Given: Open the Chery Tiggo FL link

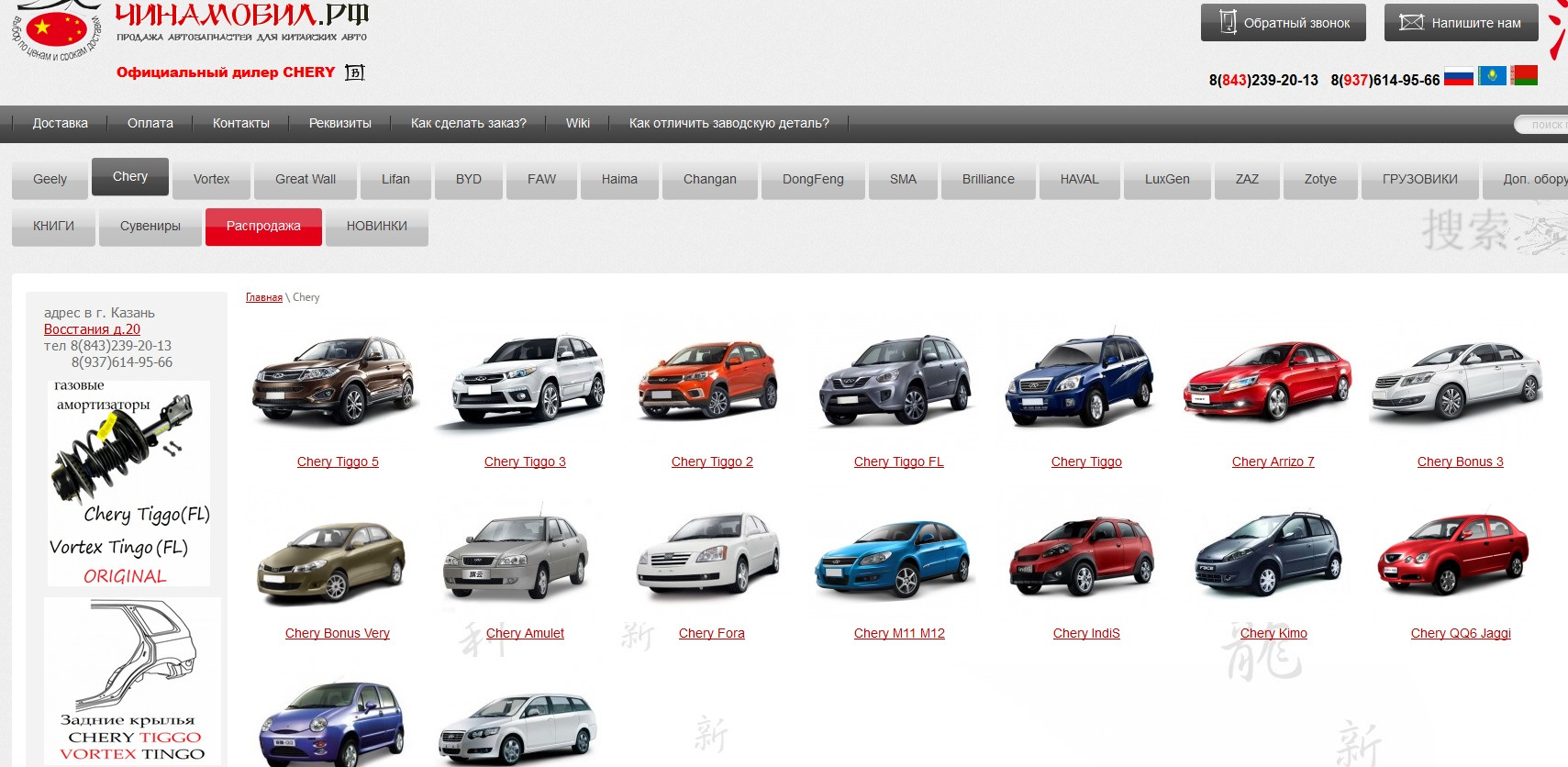Looking at the screenshot, I should coord(899,461).
